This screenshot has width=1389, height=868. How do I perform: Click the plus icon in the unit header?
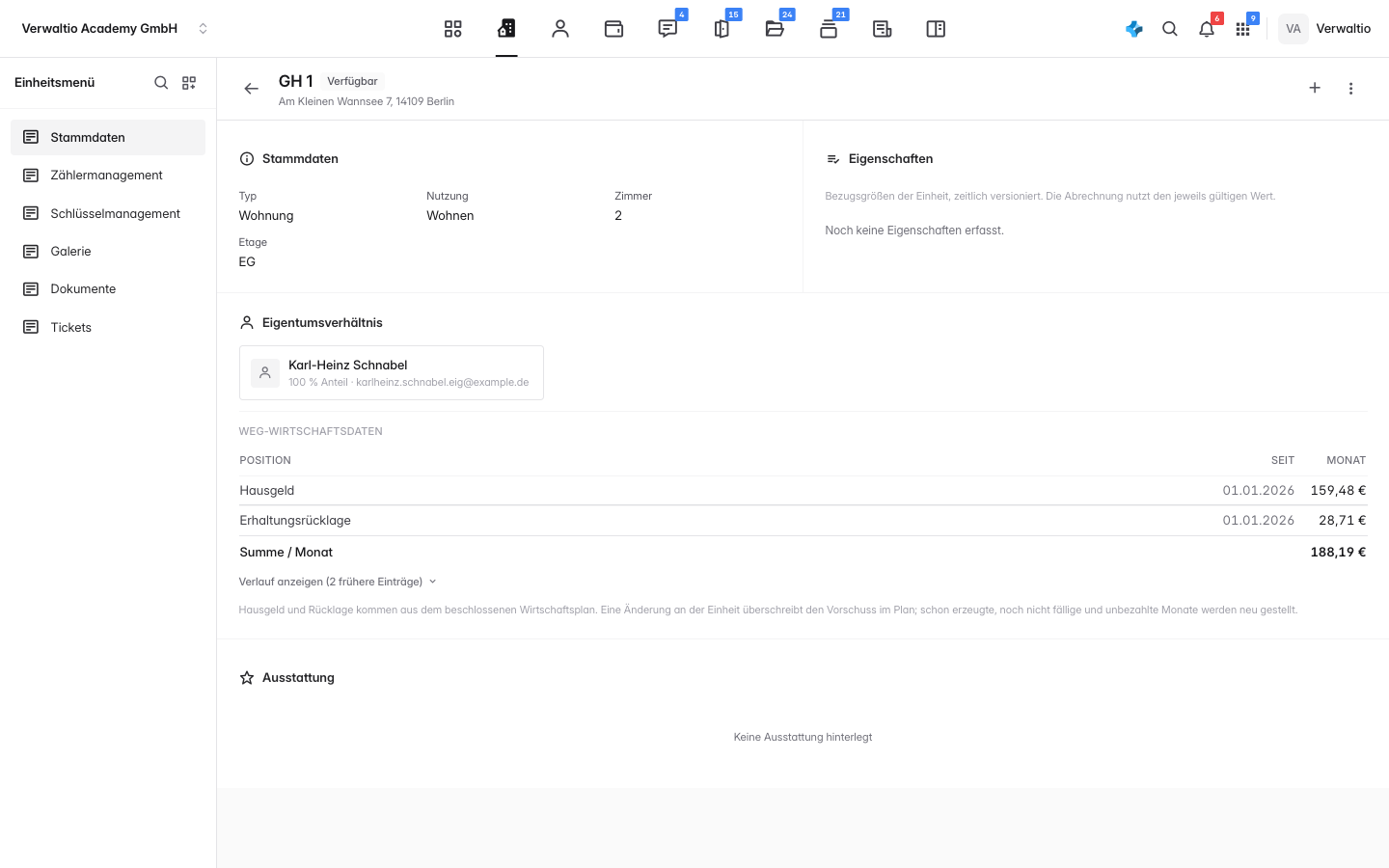click(1315, 88)
